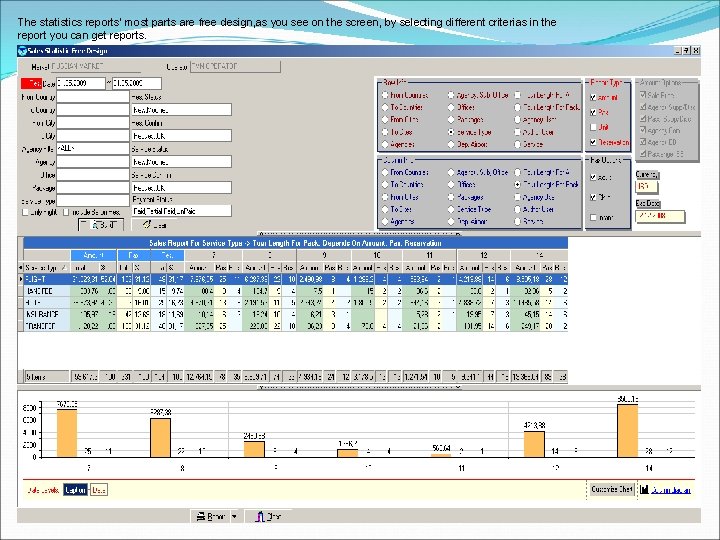Click the Currency field
The height and width of the screenshot is (540, 720).
click(647, 186)
